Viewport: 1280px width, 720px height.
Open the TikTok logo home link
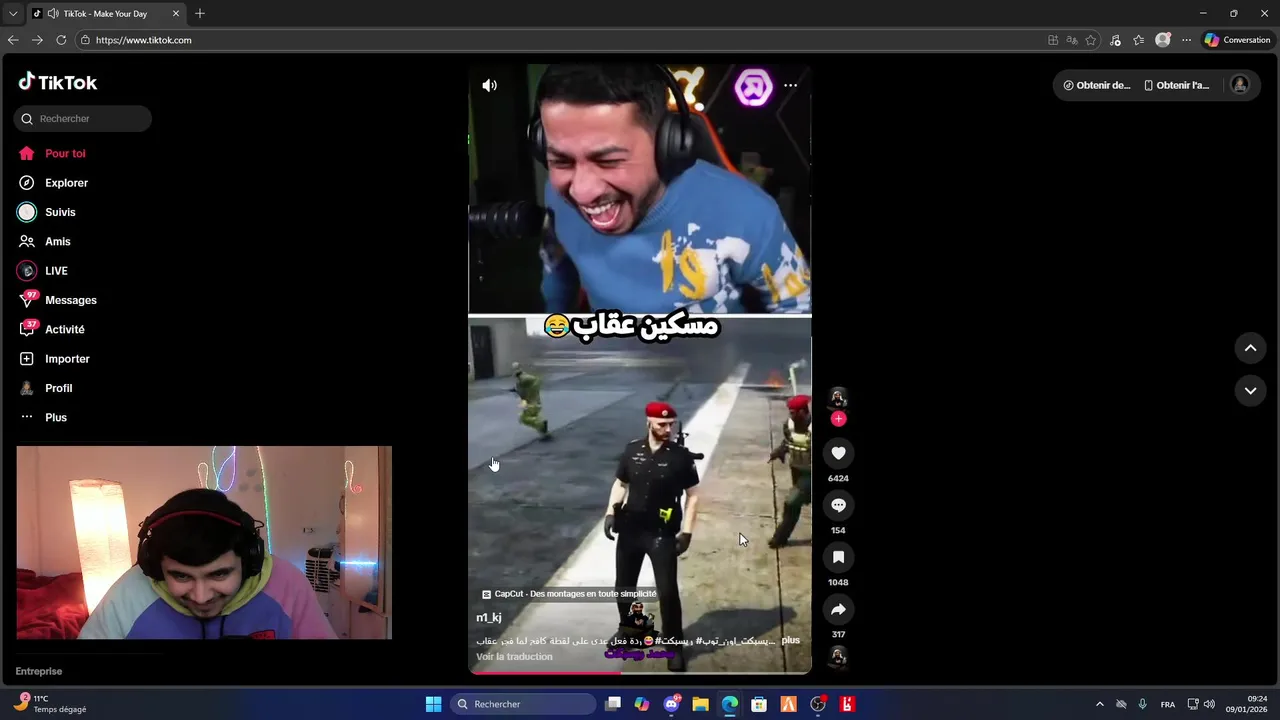[58, 82]
